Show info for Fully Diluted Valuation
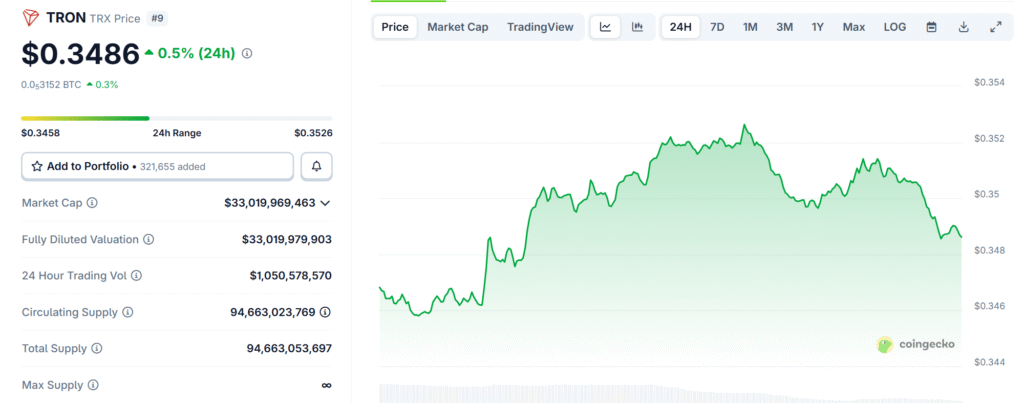The image size is (1024, 403). pyautogui.click(x=148, y=240)
